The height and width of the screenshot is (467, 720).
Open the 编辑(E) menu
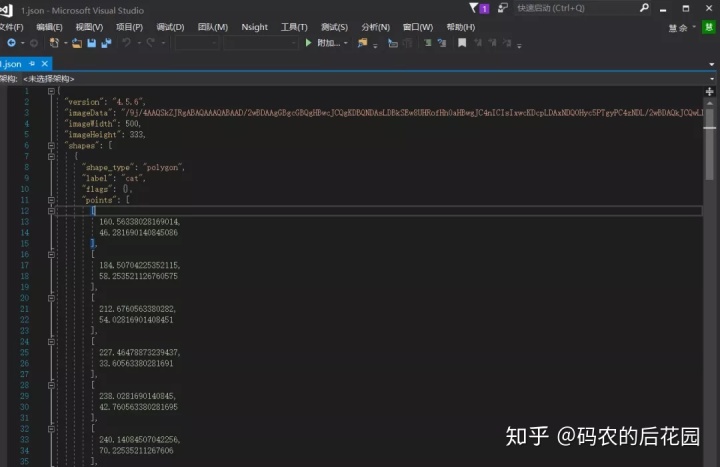[49, 27]
